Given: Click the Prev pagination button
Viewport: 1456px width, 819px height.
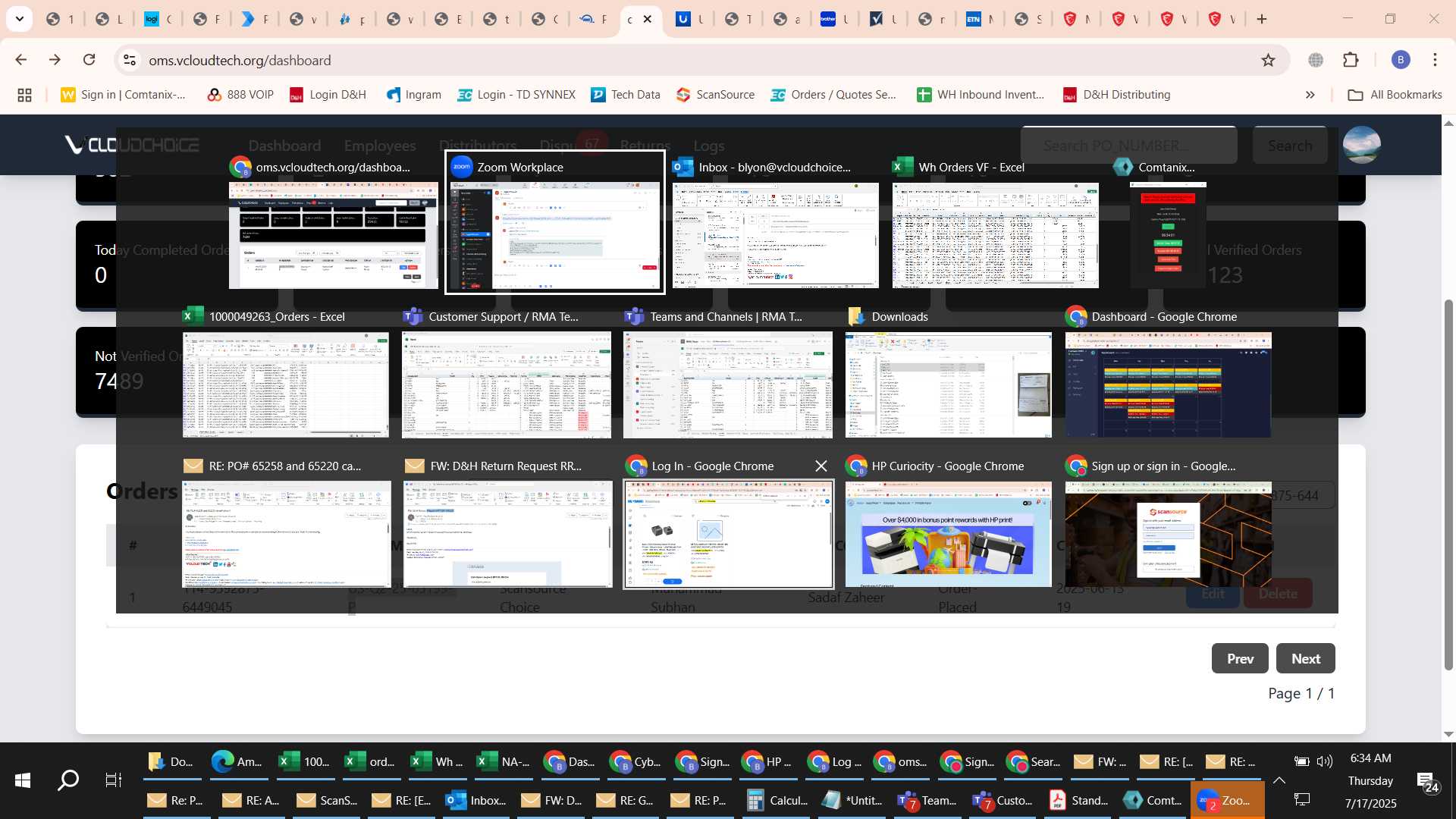Looking at the screenshot, I should (x=1240, y=658).
